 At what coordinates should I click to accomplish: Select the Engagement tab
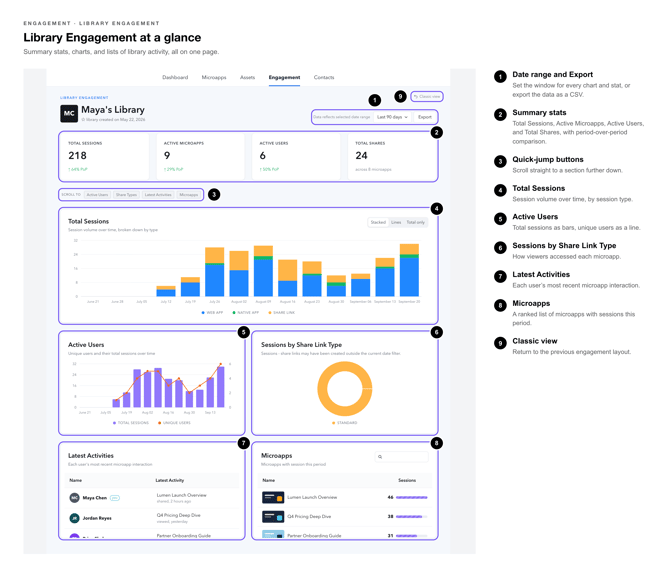click(284, 77)
